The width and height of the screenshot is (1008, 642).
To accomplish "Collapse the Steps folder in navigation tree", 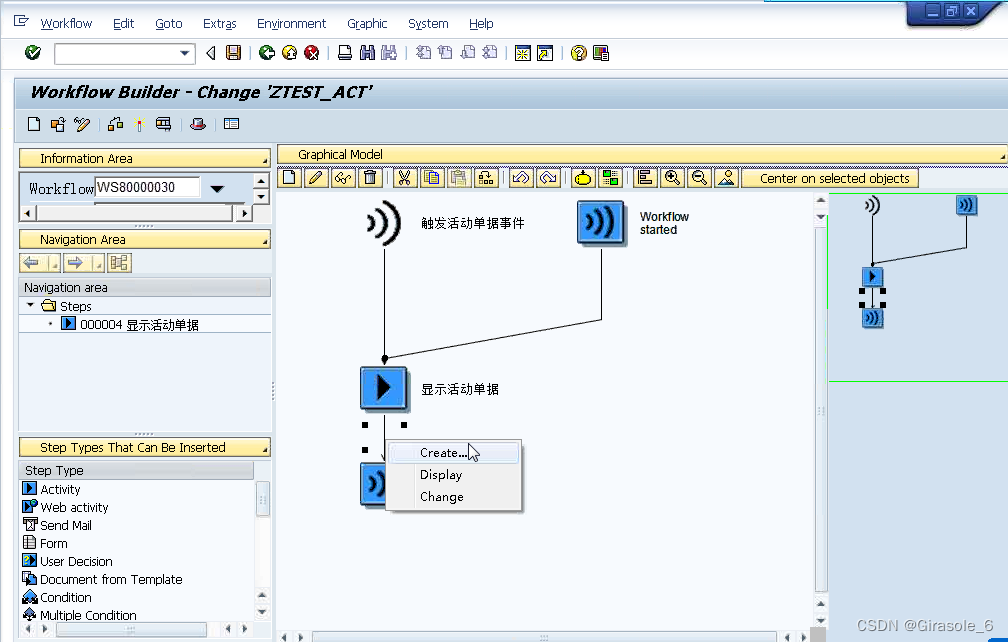I will 30,305.
